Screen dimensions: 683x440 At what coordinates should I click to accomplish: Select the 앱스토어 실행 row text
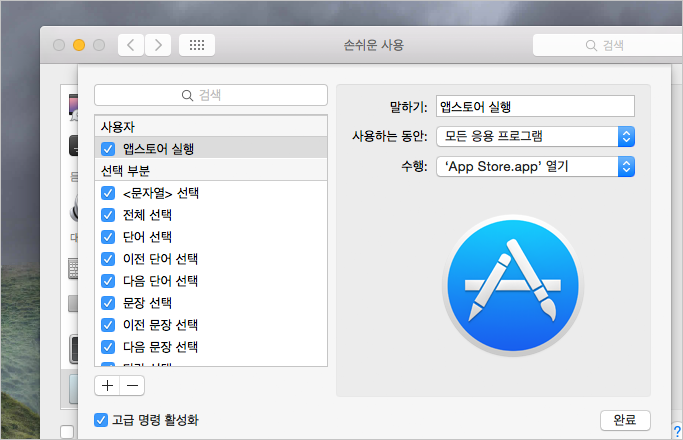point(159,149)
